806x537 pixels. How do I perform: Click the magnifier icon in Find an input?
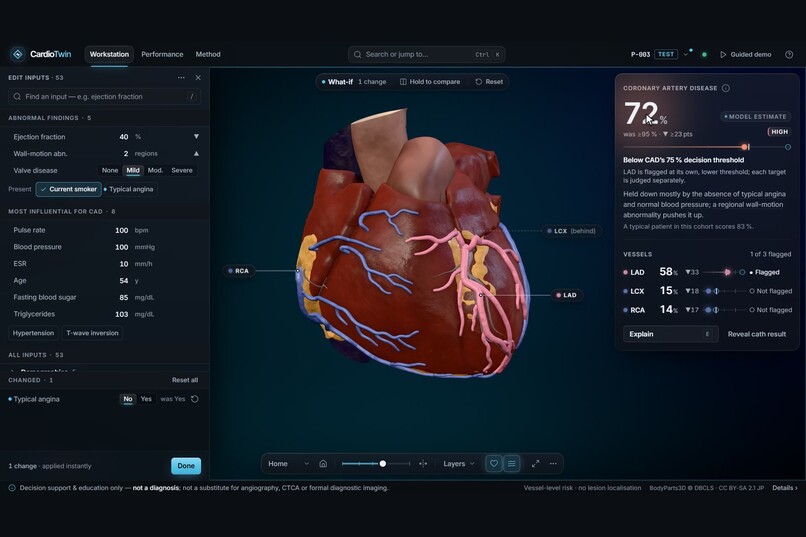[x=17, y=97]
